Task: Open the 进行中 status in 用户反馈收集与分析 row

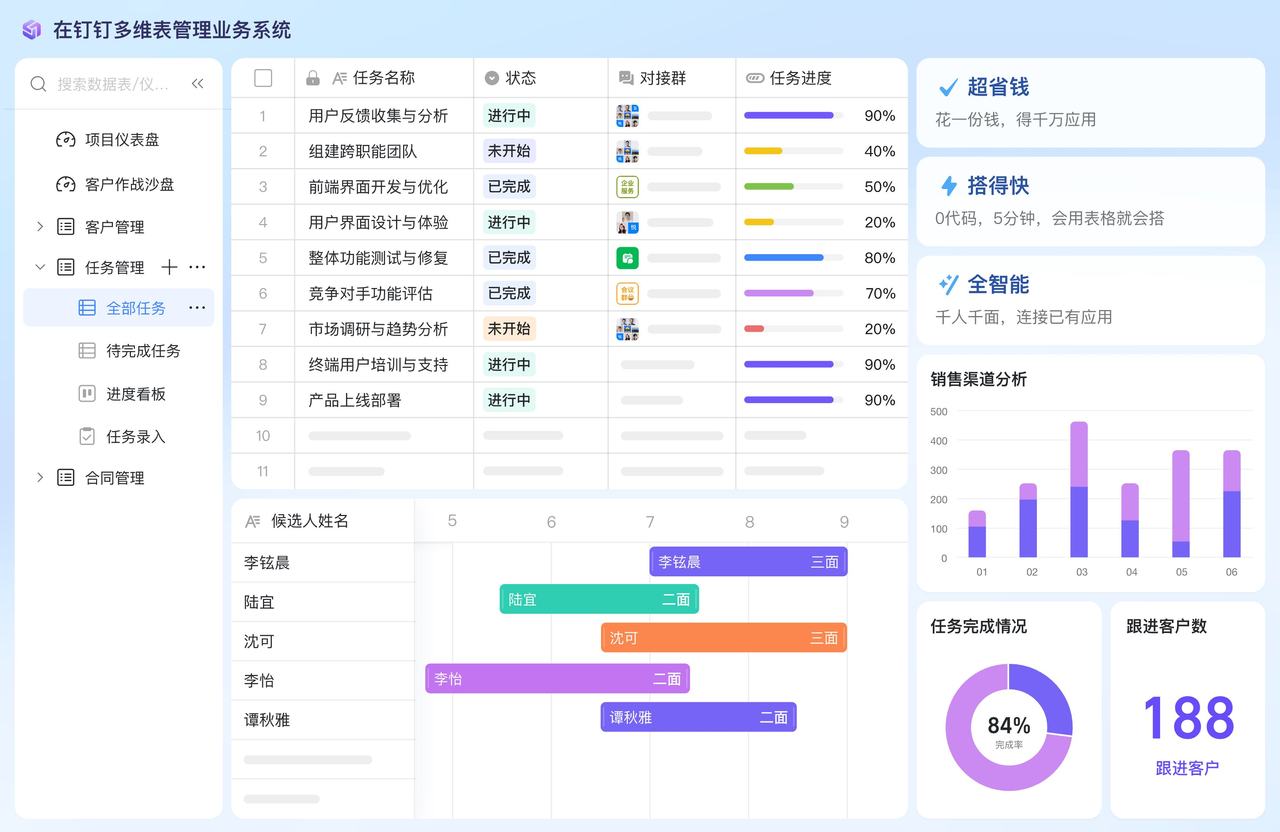Action: [509, 116]
